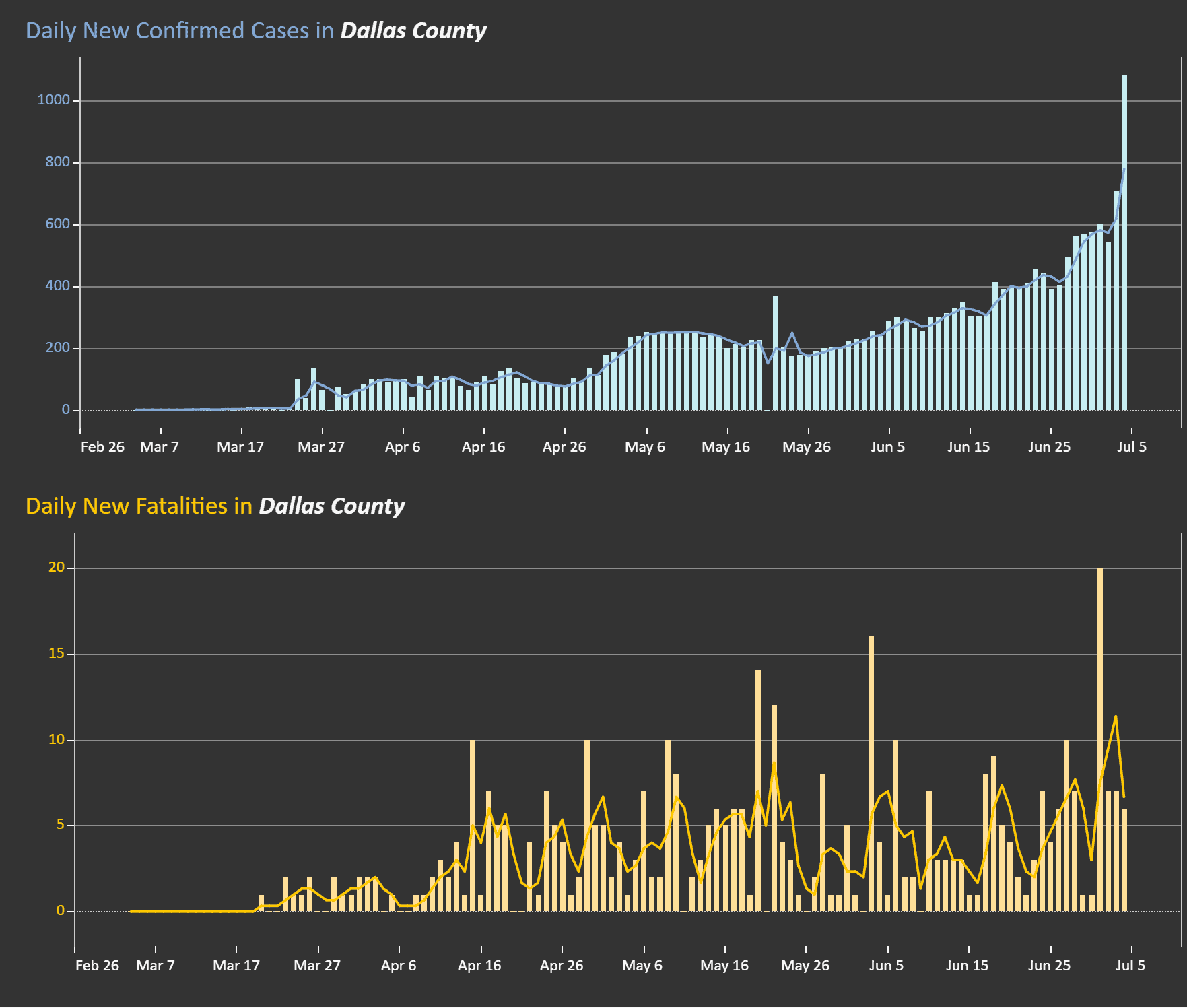Click the fatalities bar reaching 16 near Jun 3
Image resolution: width=1187 pixels, height=1008 pixels.
(x=871, y=774)
